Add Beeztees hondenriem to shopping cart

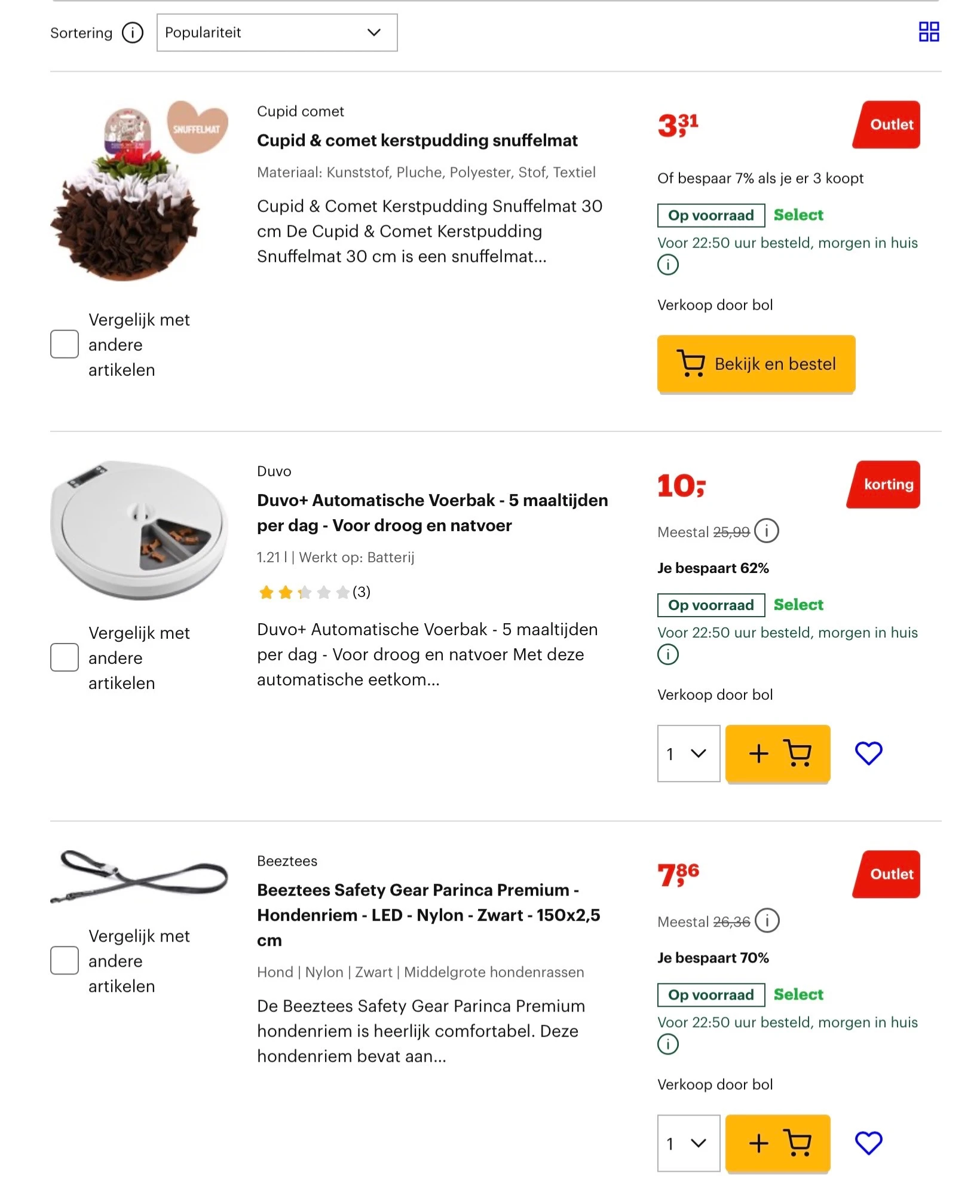(777, 1142)
